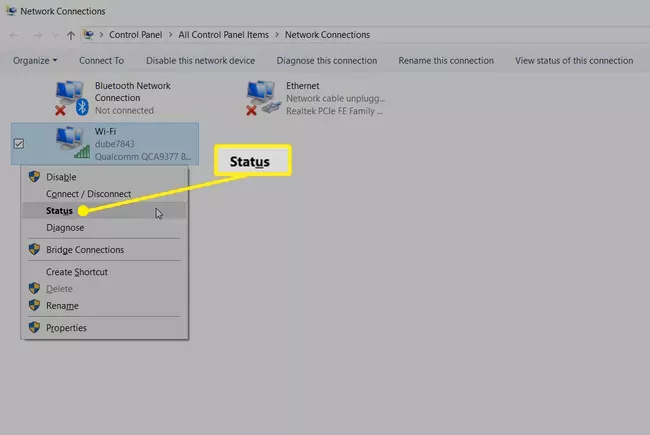This screenshot has width=650, height=435.
Task: Choose Connect / Disconnect in the context menu
Action: pos(104,194)
